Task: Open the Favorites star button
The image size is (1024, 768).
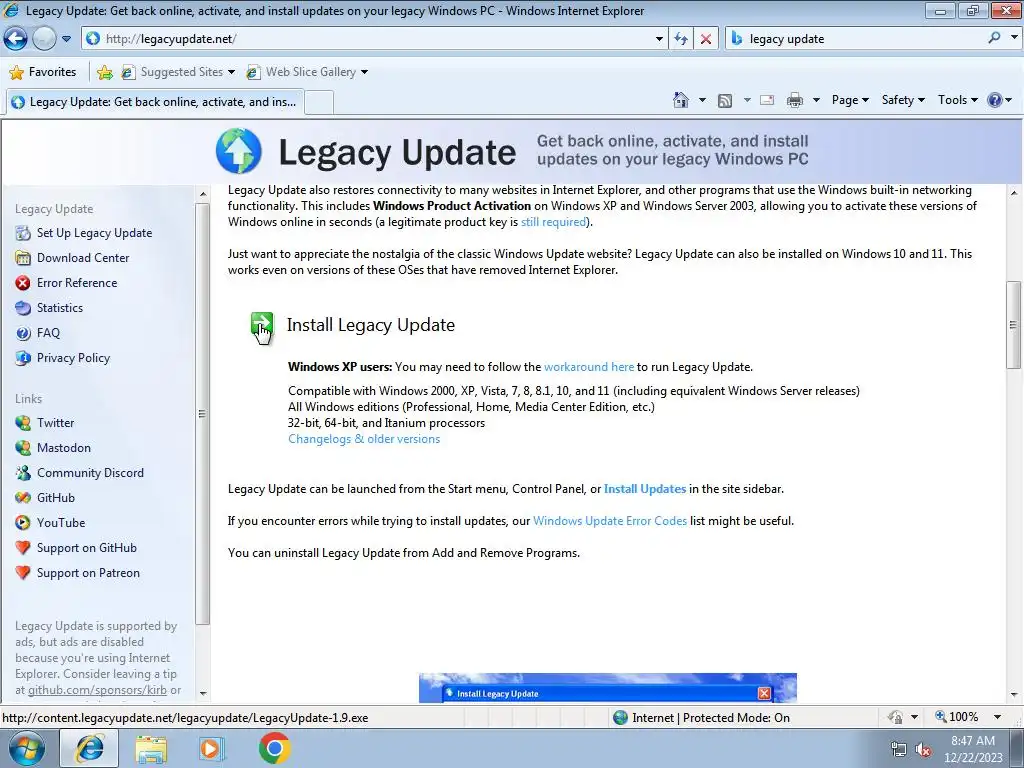Action: pos(43,72)
